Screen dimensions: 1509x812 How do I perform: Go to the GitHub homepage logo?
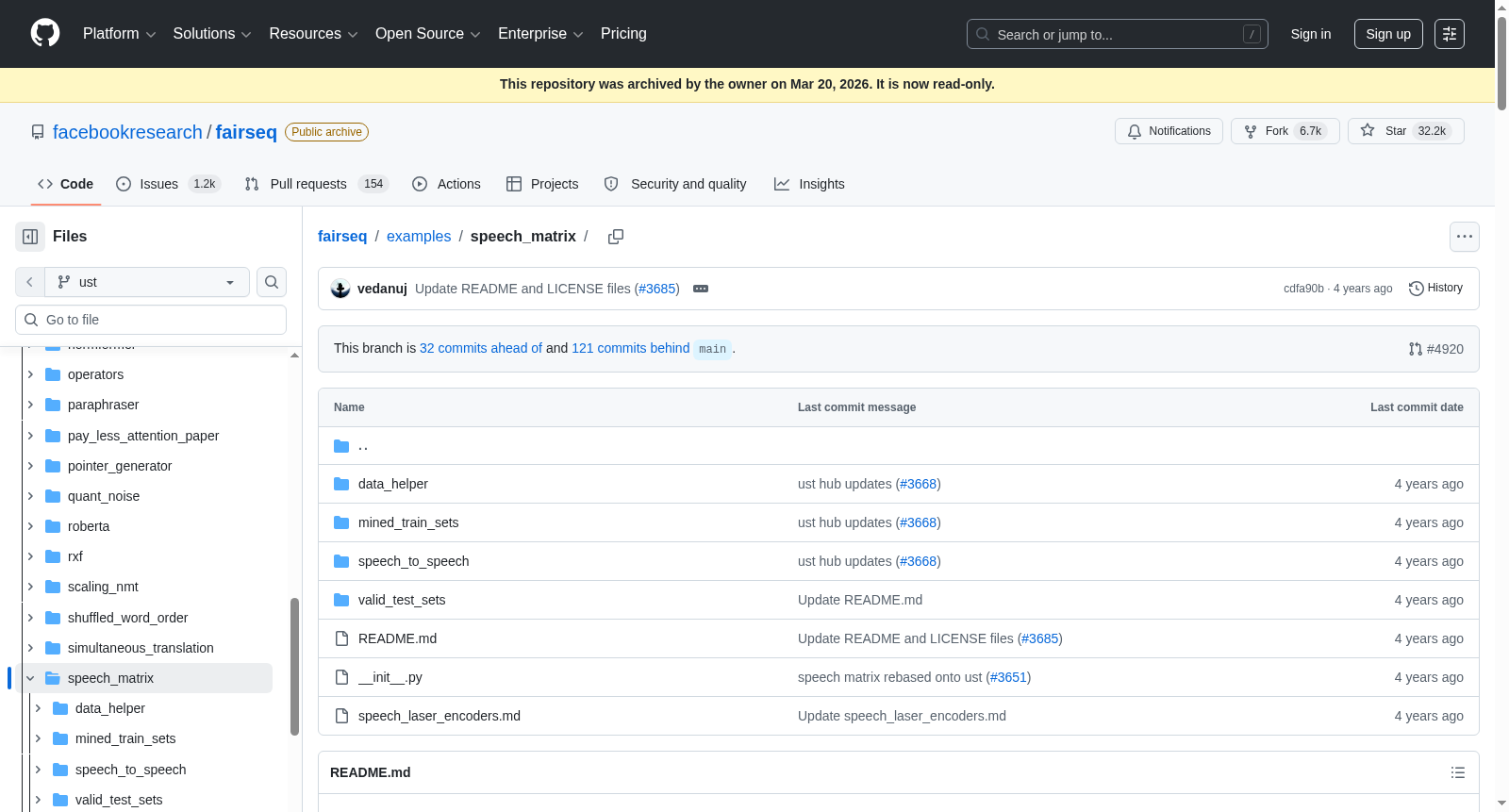pos(45,34)
